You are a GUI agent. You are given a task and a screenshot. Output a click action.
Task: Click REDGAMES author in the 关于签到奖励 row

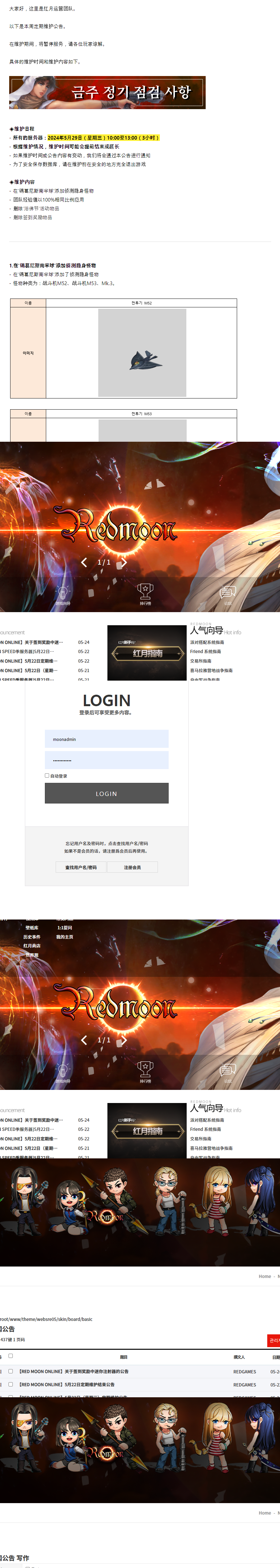(245, 1371)
